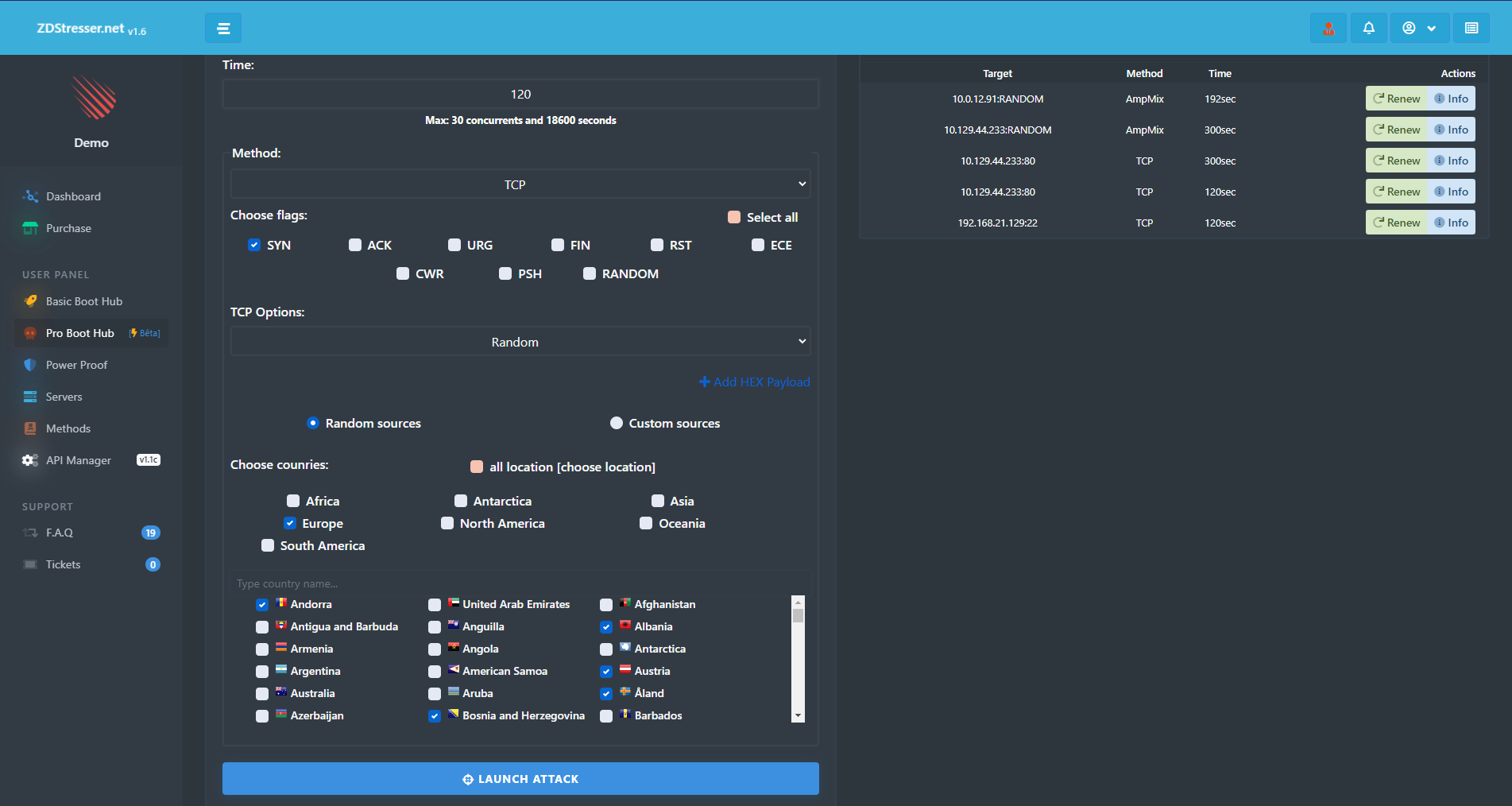Go to the F.A.Q support page

[x=59, y=533]
